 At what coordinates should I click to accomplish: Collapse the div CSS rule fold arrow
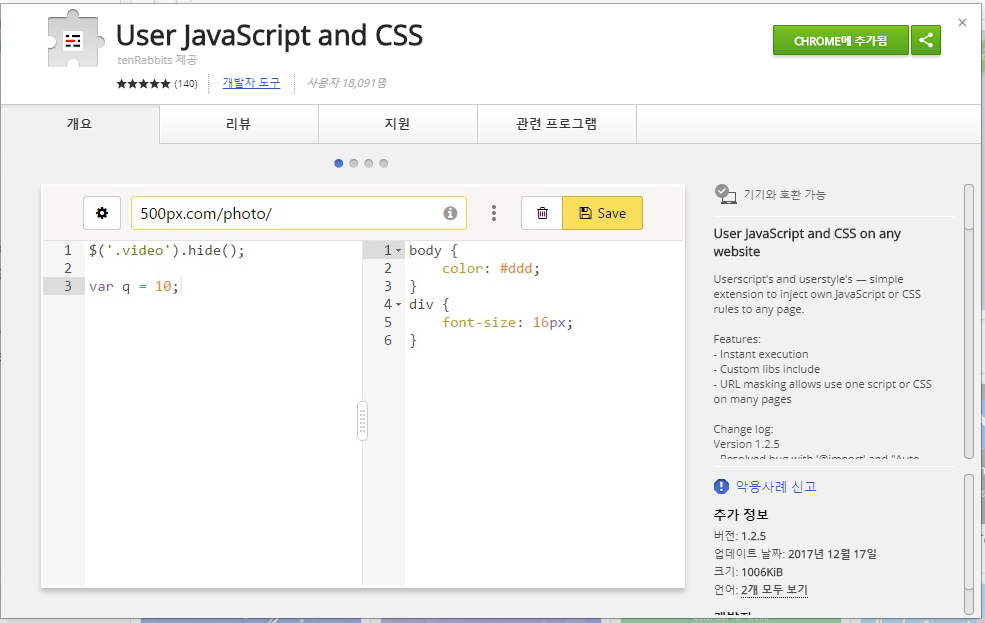(x=399, y=304)
